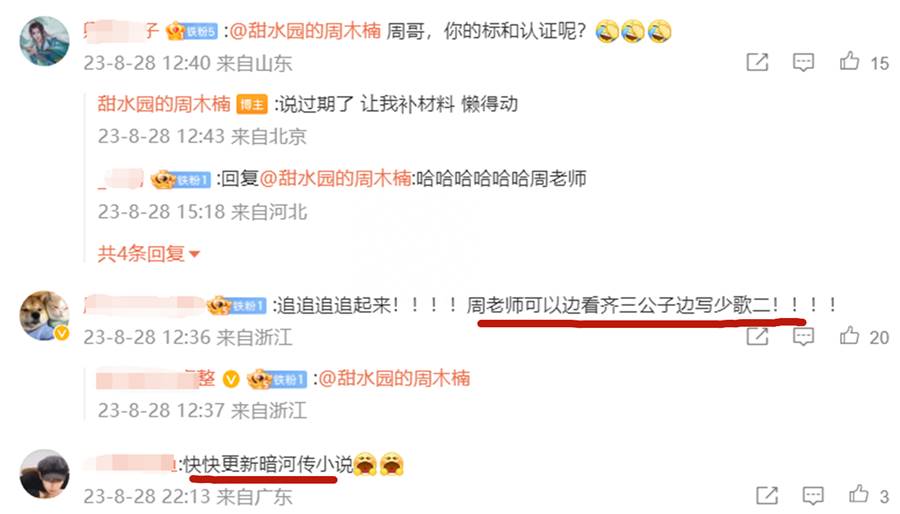
Task: Click the 博主 badge beside author name
Action: [252, 104]
